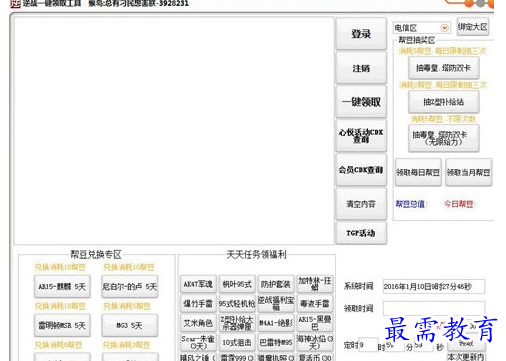Click 清空内容 to clear the log
This screenshot has width=506, height=361.
coord(361,204)
